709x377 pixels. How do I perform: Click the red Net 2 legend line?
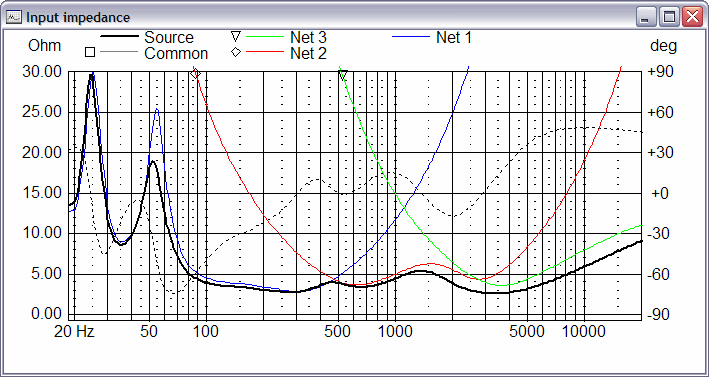coord(264,52)
